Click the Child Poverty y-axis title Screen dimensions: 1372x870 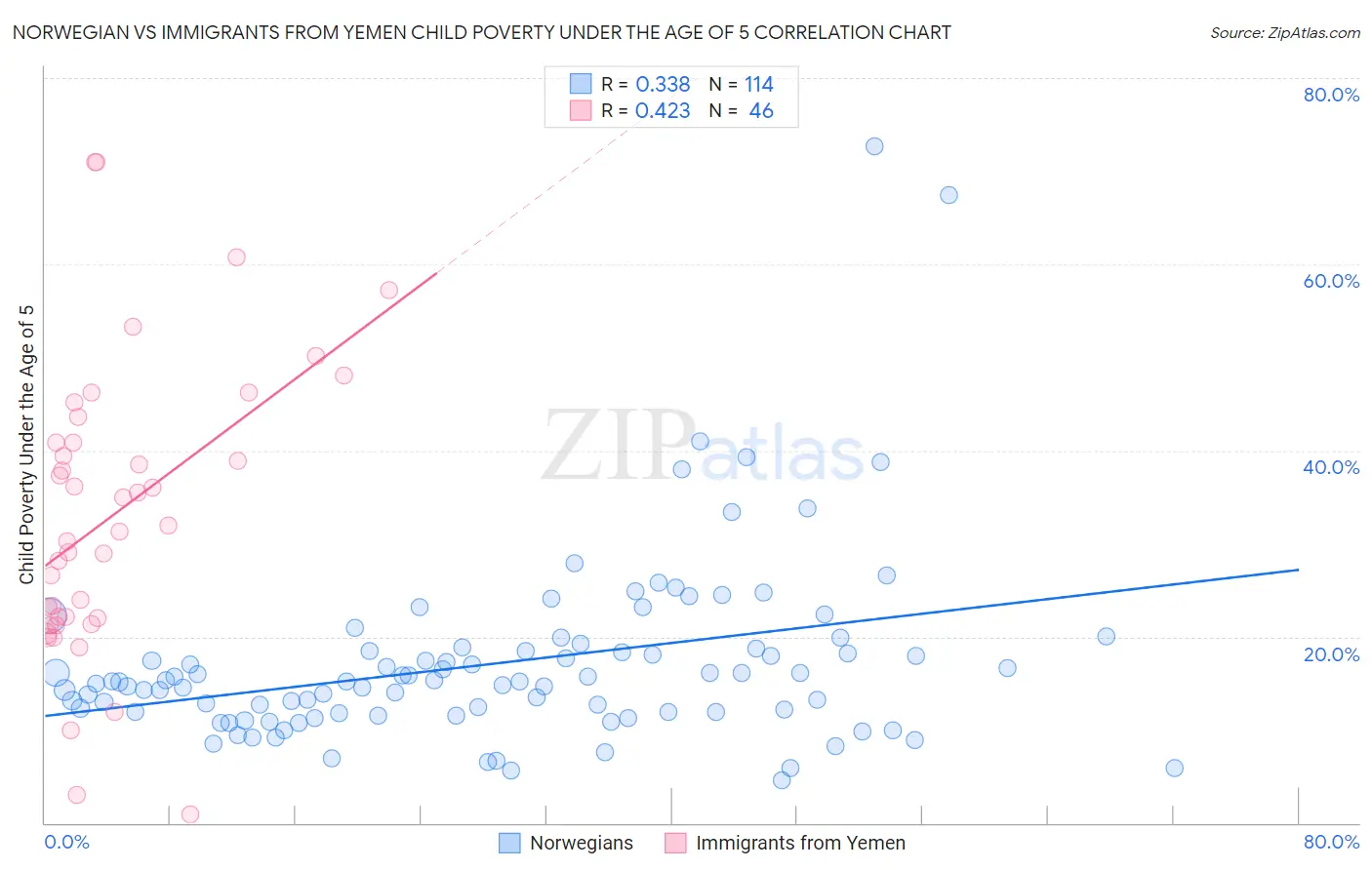(x=26, y=445)
